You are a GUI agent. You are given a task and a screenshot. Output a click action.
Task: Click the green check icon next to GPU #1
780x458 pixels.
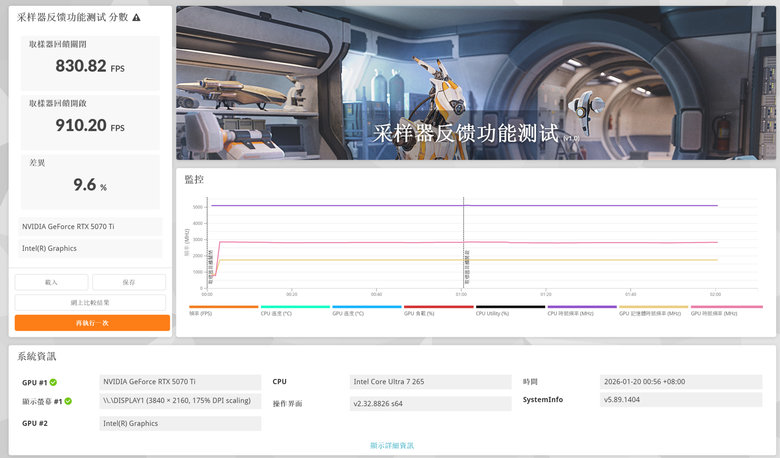point(53,382)
